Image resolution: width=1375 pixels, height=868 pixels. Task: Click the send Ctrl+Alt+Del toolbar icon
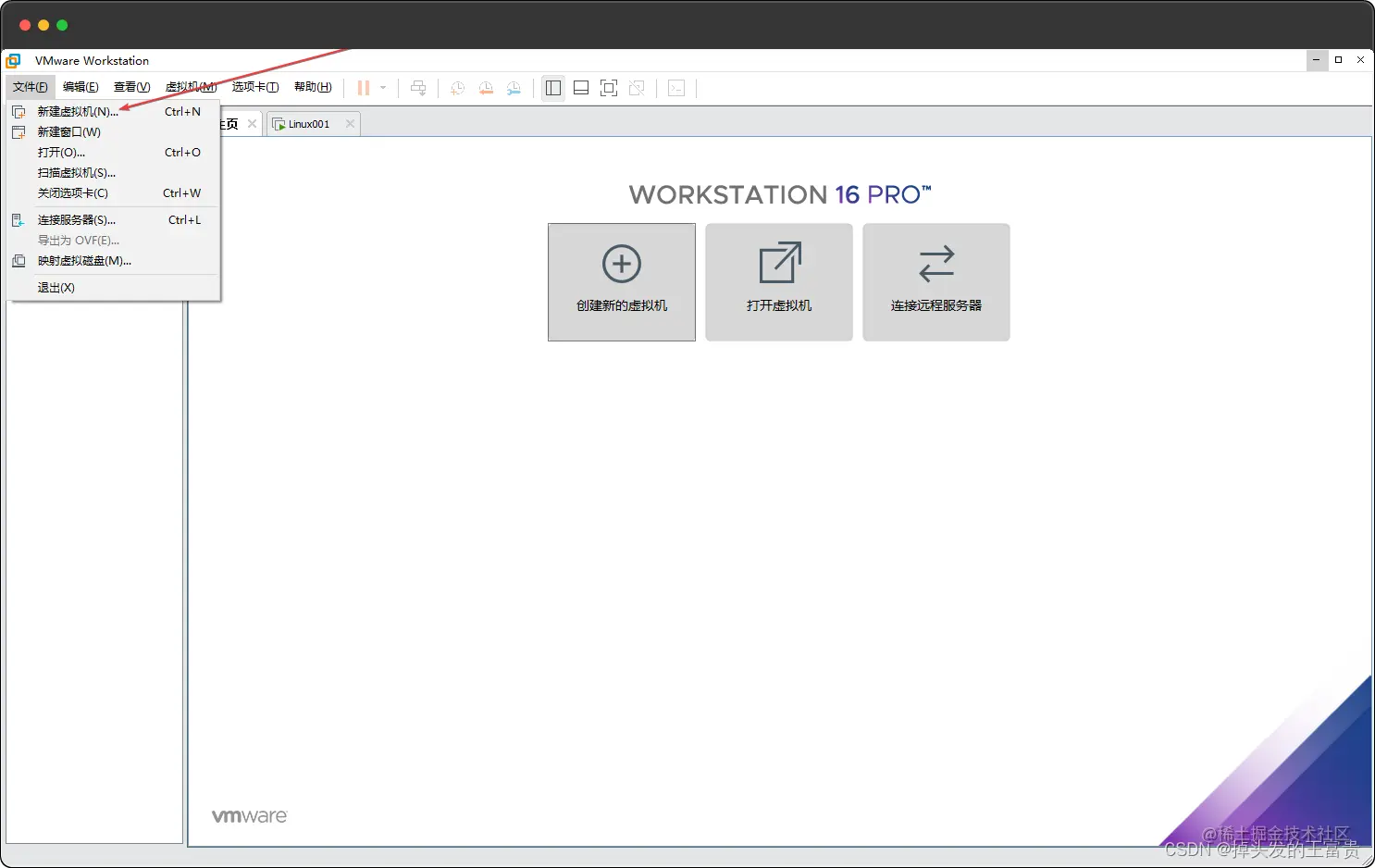[418, 88]
